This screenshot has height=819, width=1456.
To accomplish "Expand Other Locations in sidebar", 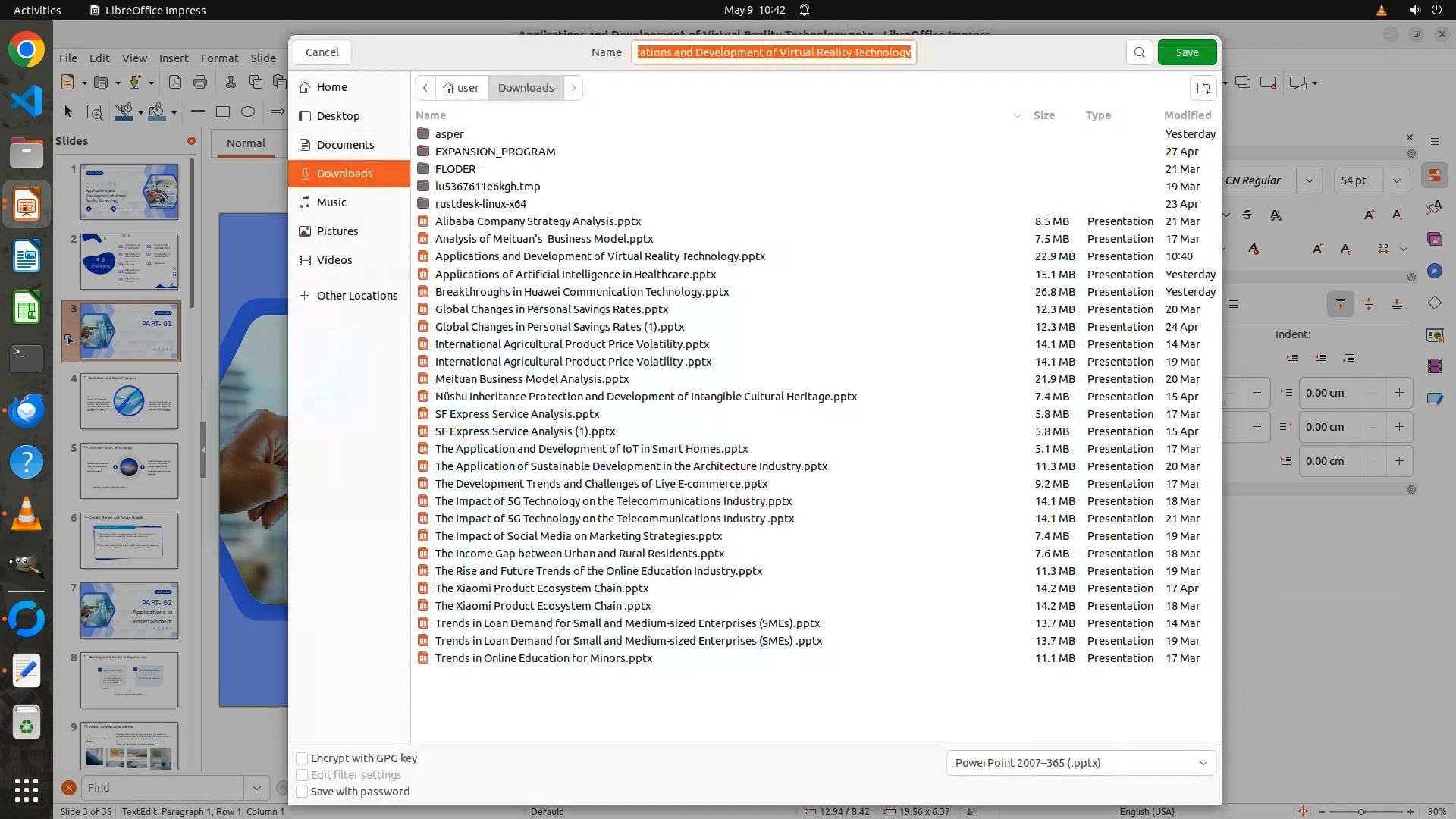I will [356, 296].
